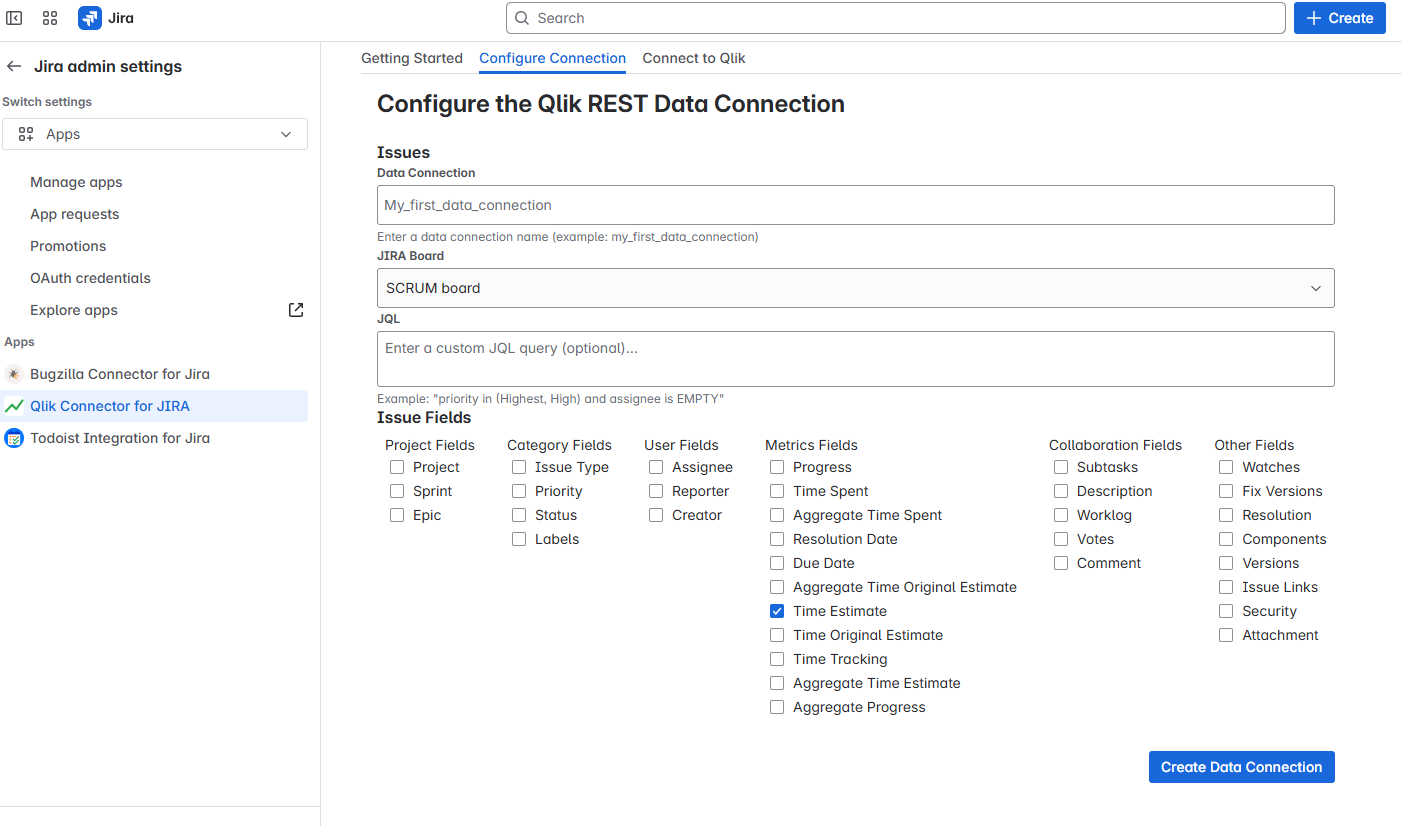Click the back arrow beside Jira admin settings
This screenshot has width=1402, height=826.
pos(14,66)
